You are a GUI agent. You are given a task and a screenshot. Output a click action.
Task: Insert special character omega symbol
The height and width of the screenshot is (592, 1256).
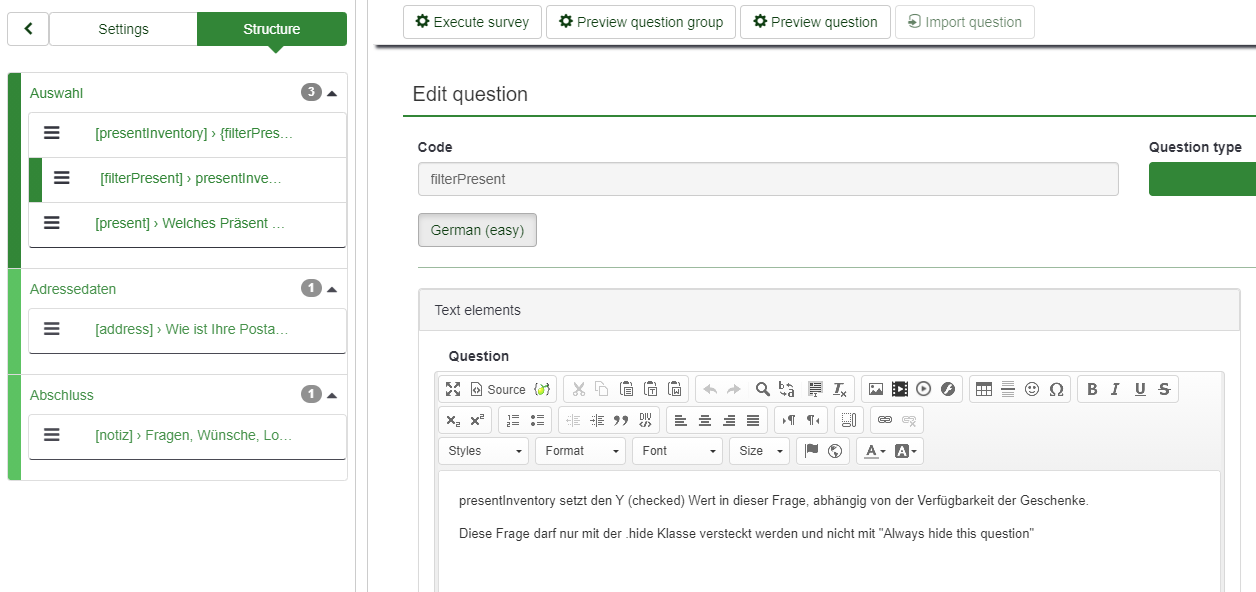(1056, 389)
